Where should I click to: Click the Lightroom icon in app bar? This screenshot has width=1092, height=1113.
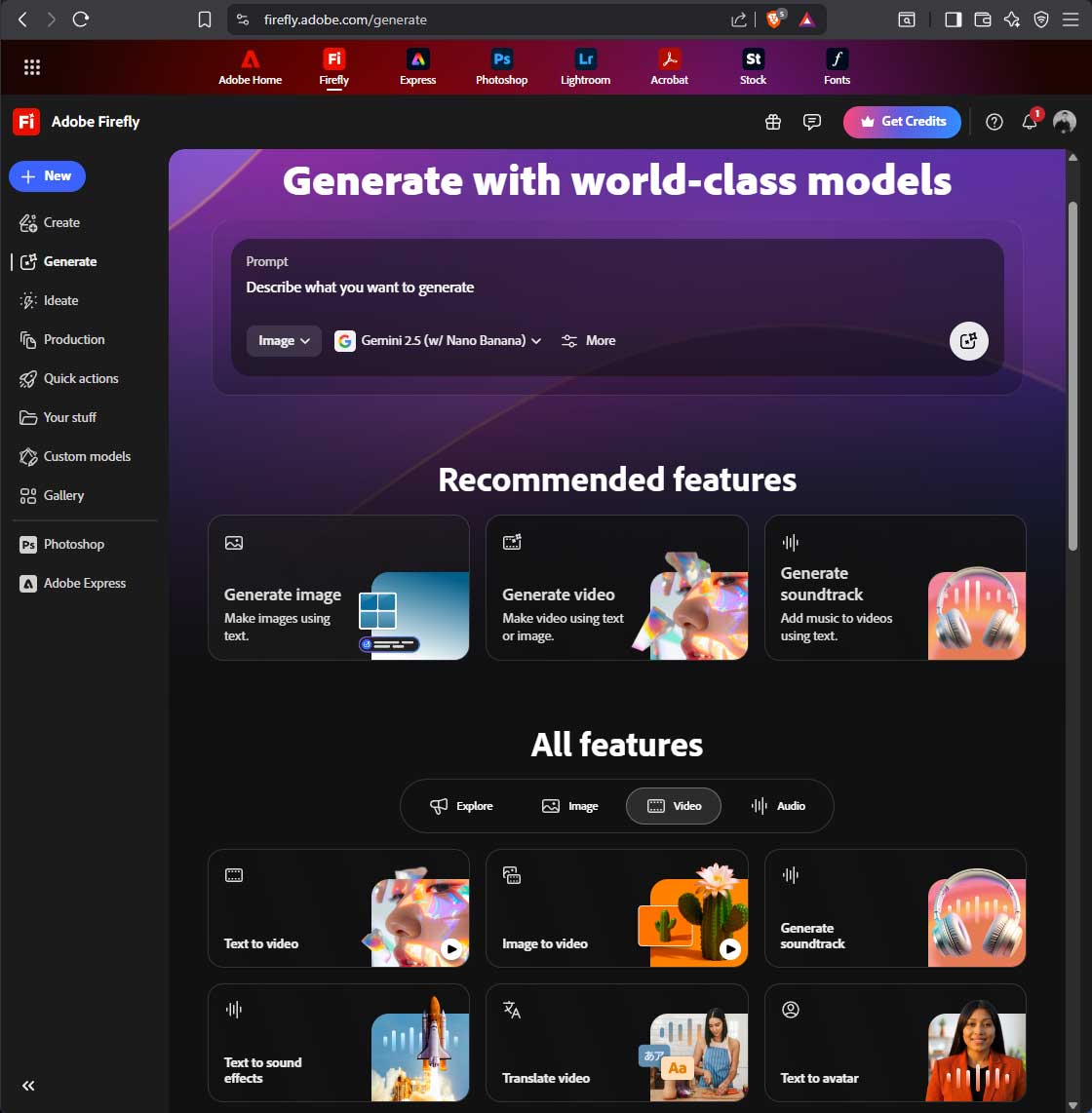(x=585, y=66)
